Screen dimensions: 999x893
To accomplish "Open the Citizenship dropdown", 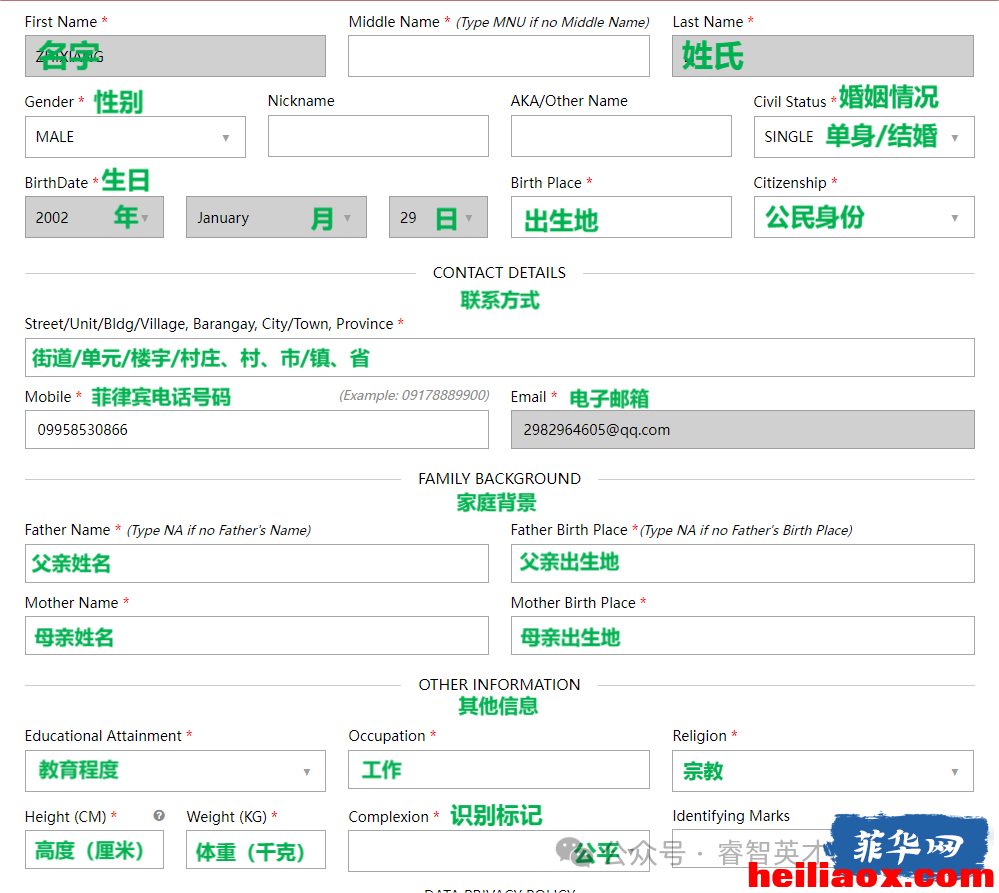I will click(x=864, y=217).
